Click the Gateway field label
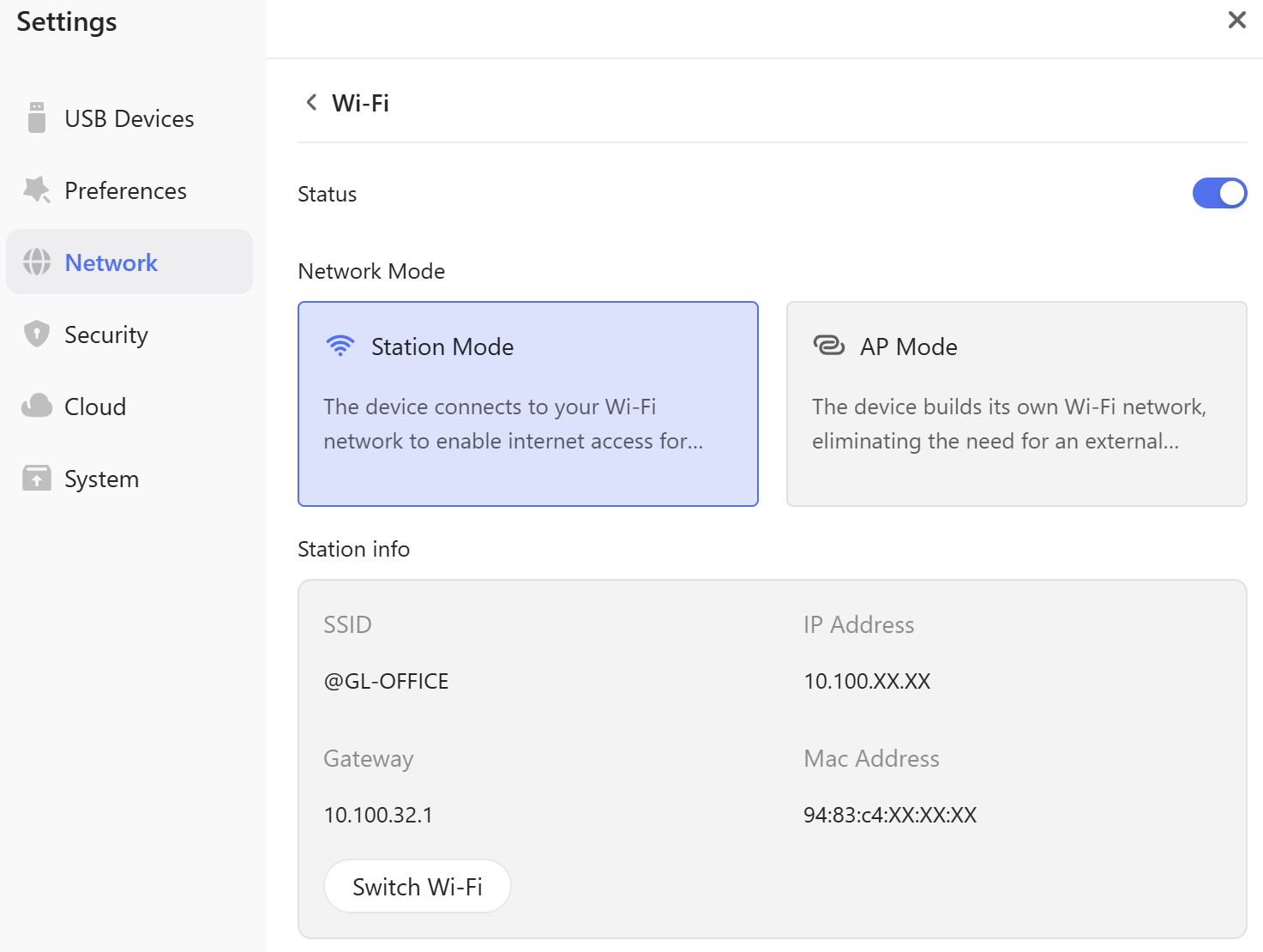1263x952 pixels. click(x=369, y=759)
